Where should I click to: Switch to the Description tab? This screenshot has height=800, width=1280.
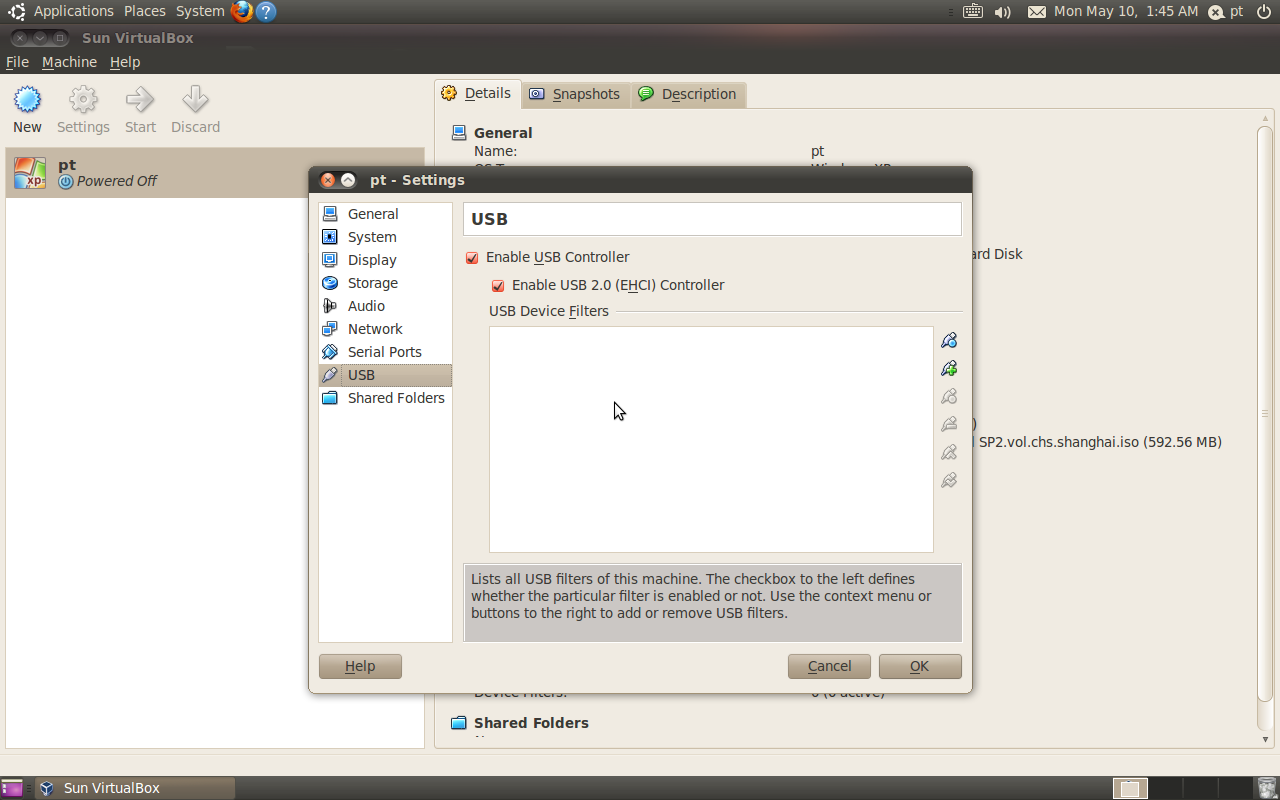point(688,94)
